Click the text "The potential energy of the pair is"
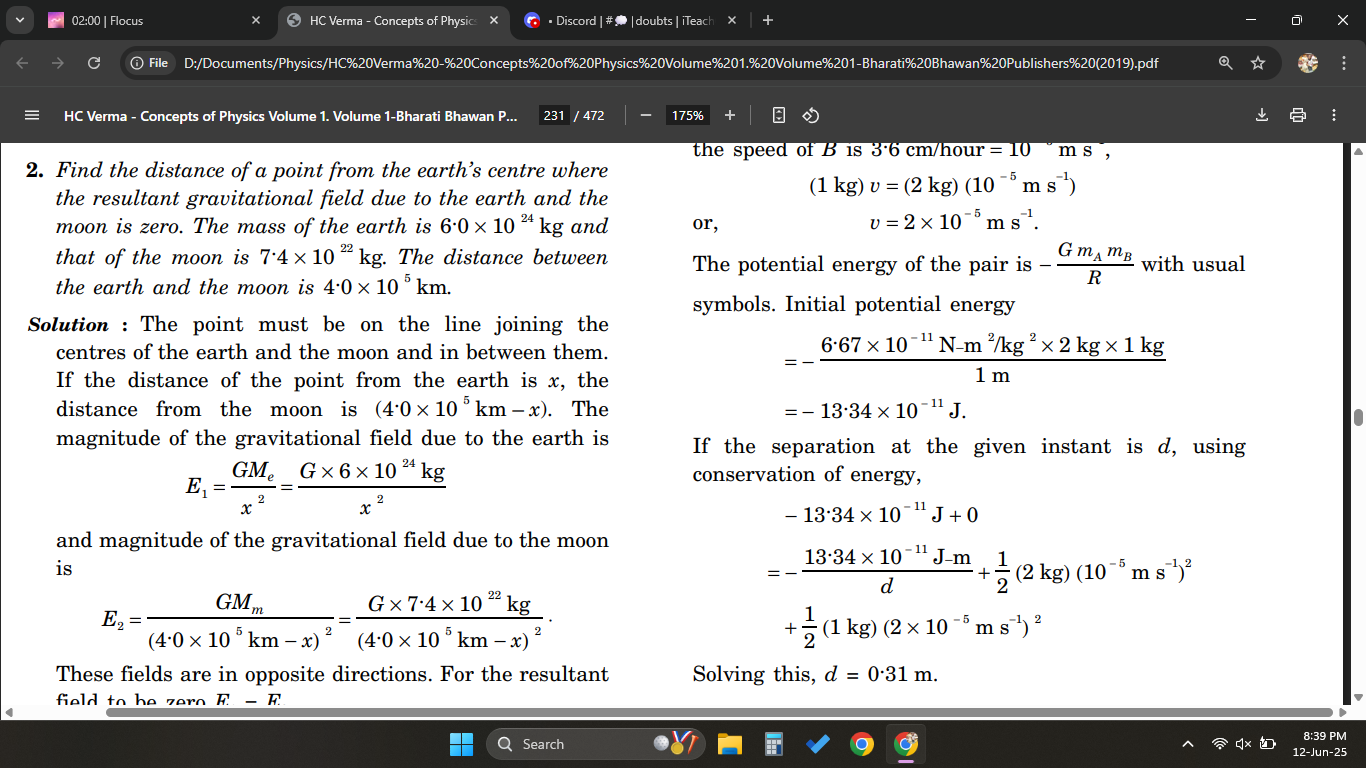 862,265
